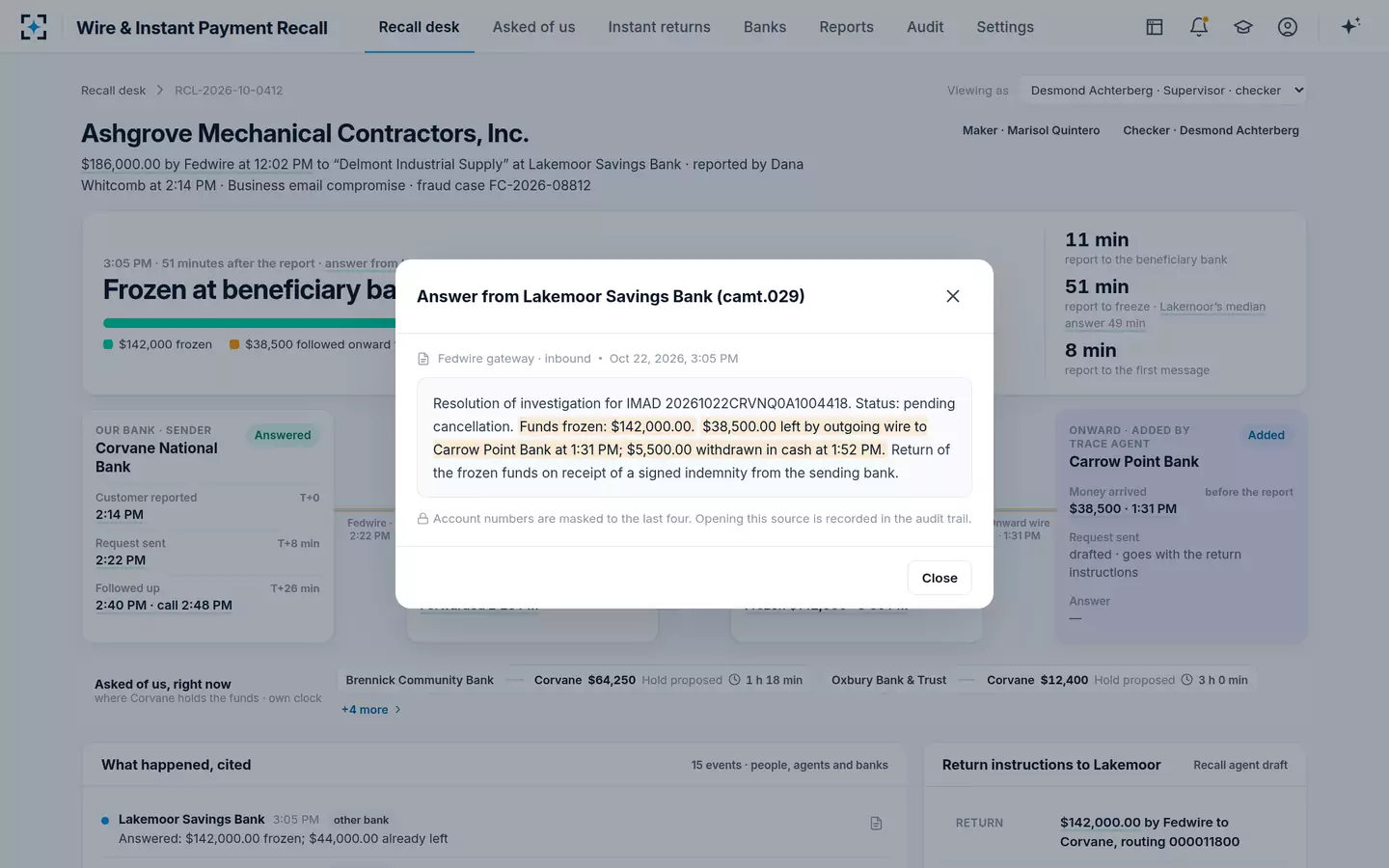
Task: Click the highlighted $5,500.00 withdrawn in cash text
Action: tap(755, 449)
